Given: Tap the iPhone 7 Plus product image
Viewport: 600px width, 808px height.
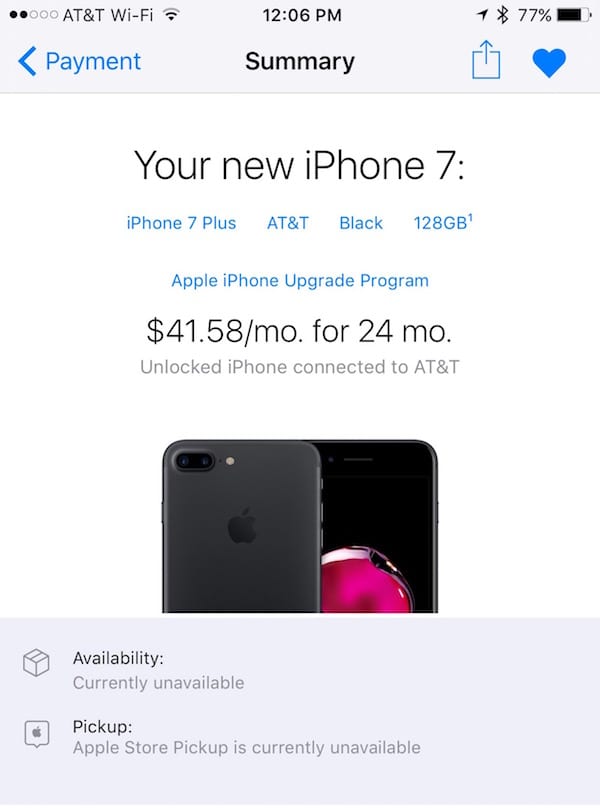Looking at the screenshot, I should point(300,526).
